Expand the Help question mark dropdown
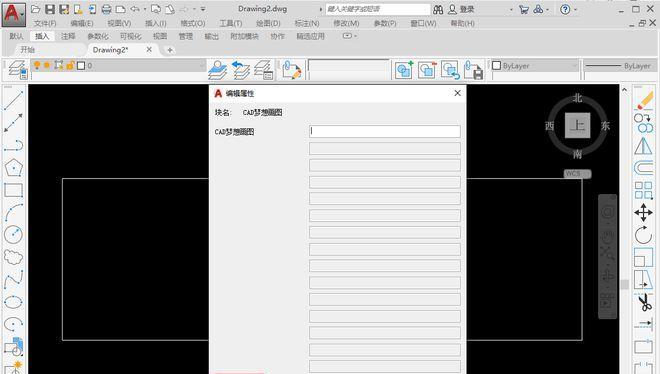 575,9
